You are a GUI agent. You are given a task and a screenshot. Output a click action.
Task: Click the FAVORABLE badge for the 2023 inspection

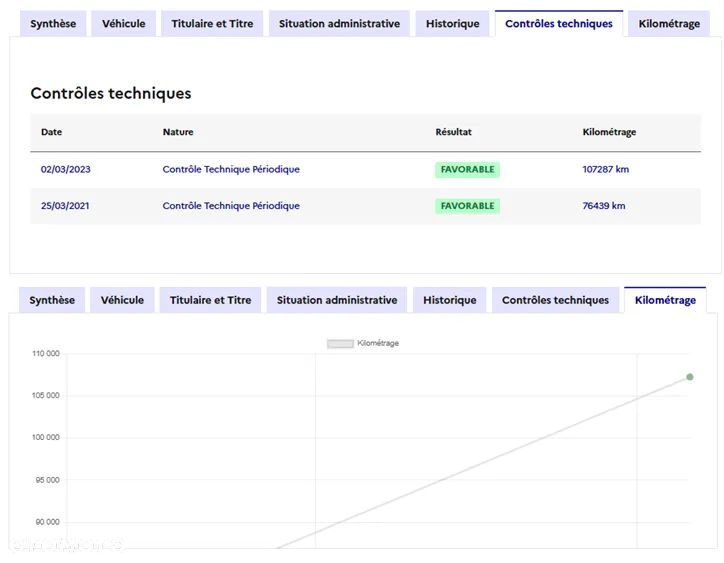(467, 170)
